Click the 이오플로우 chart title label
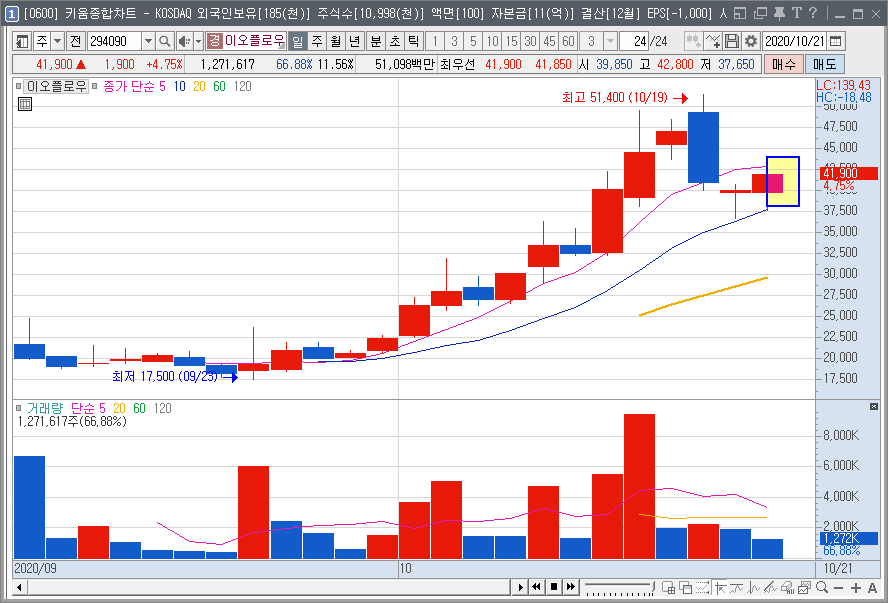The height and width of the screenshot is (603, 888). point(57,87)
